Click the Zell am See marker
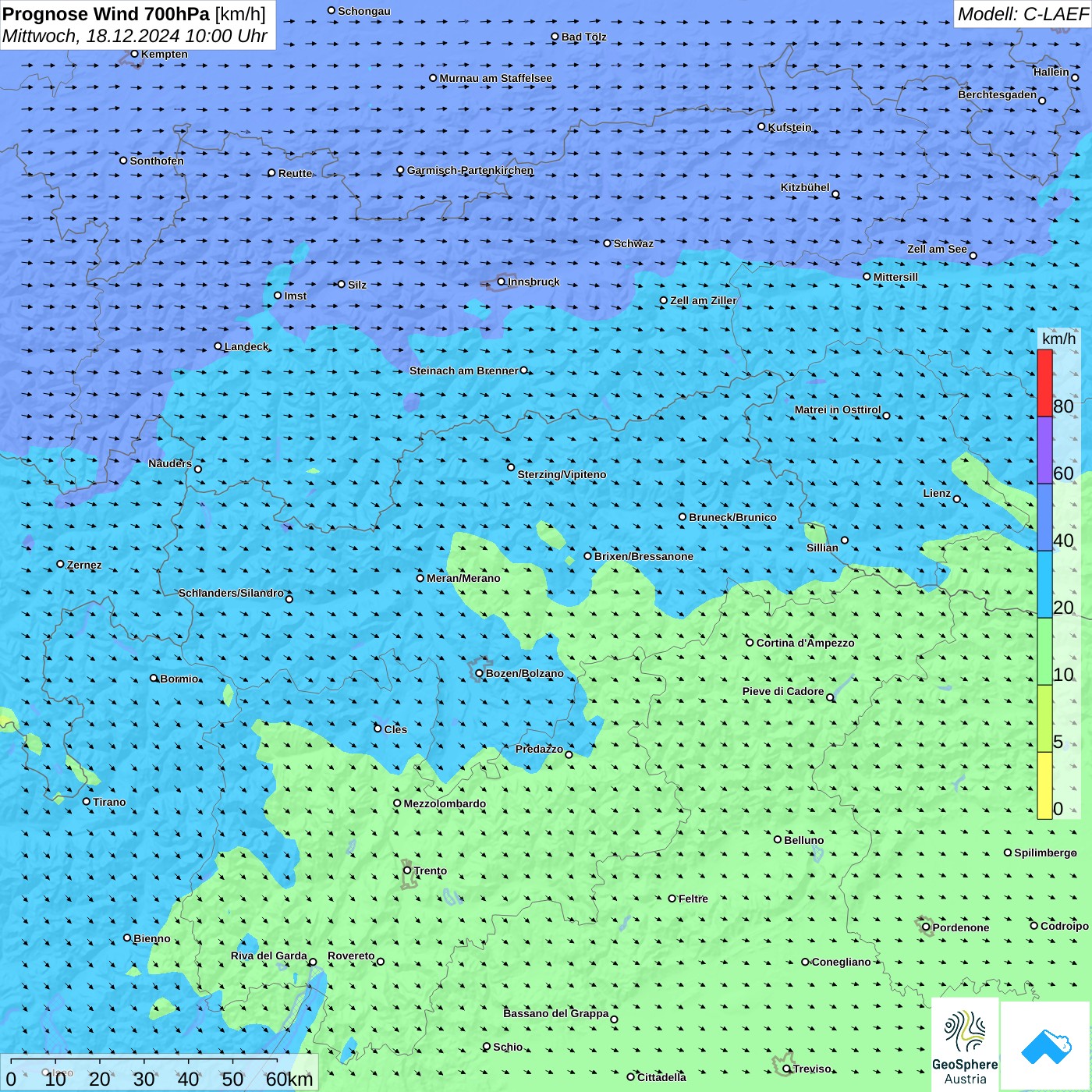Image resolution: width=1092 pixels, height=1092 pixels. (x=973, y=256)
